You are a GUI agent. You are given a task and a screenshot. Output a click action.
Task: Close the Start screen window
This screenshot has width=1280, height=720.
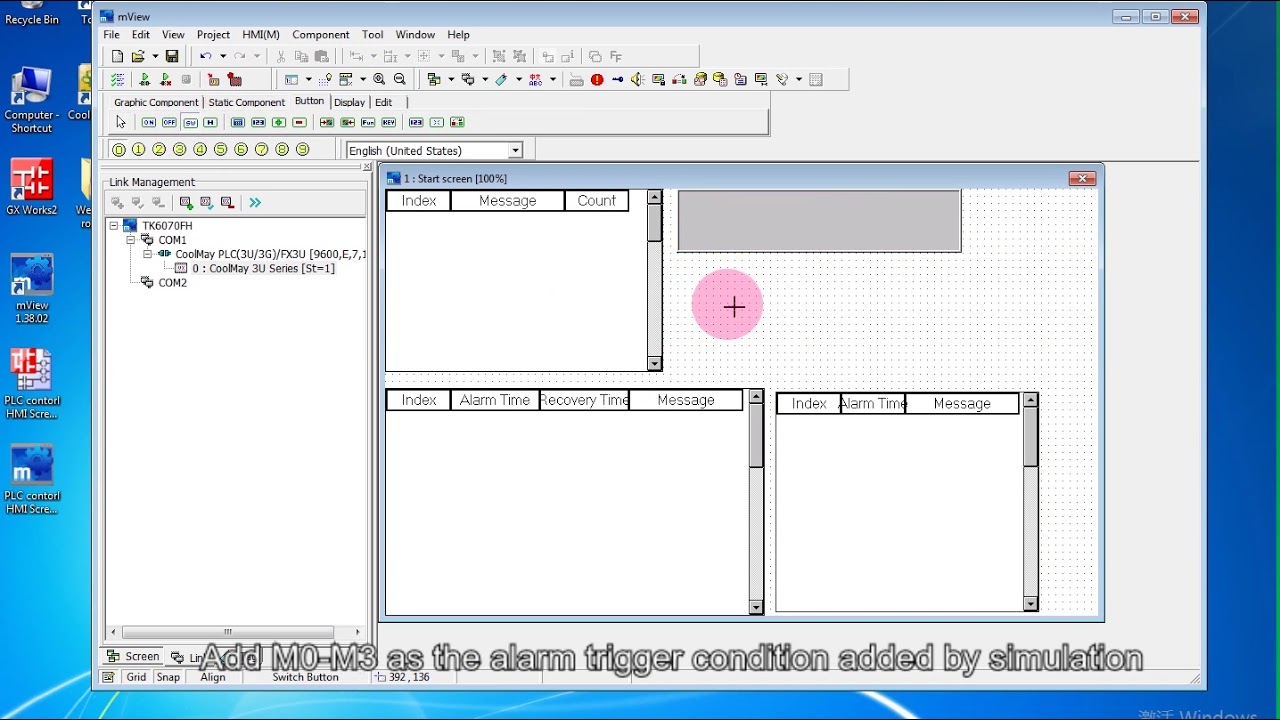[x=1082, y=178]
